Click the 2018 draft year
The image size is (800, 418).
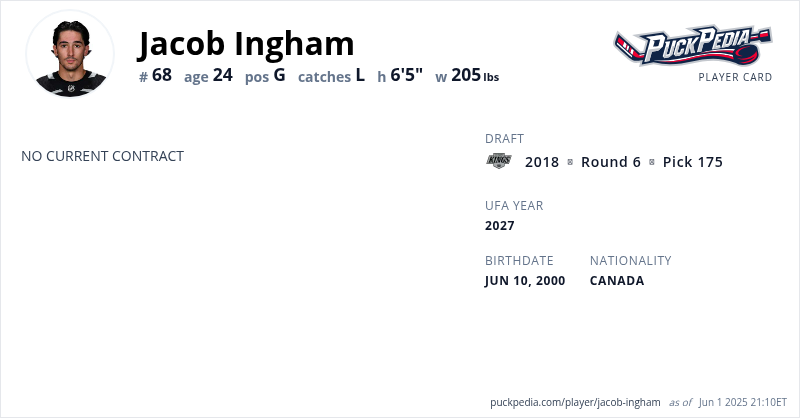(542, 162)
